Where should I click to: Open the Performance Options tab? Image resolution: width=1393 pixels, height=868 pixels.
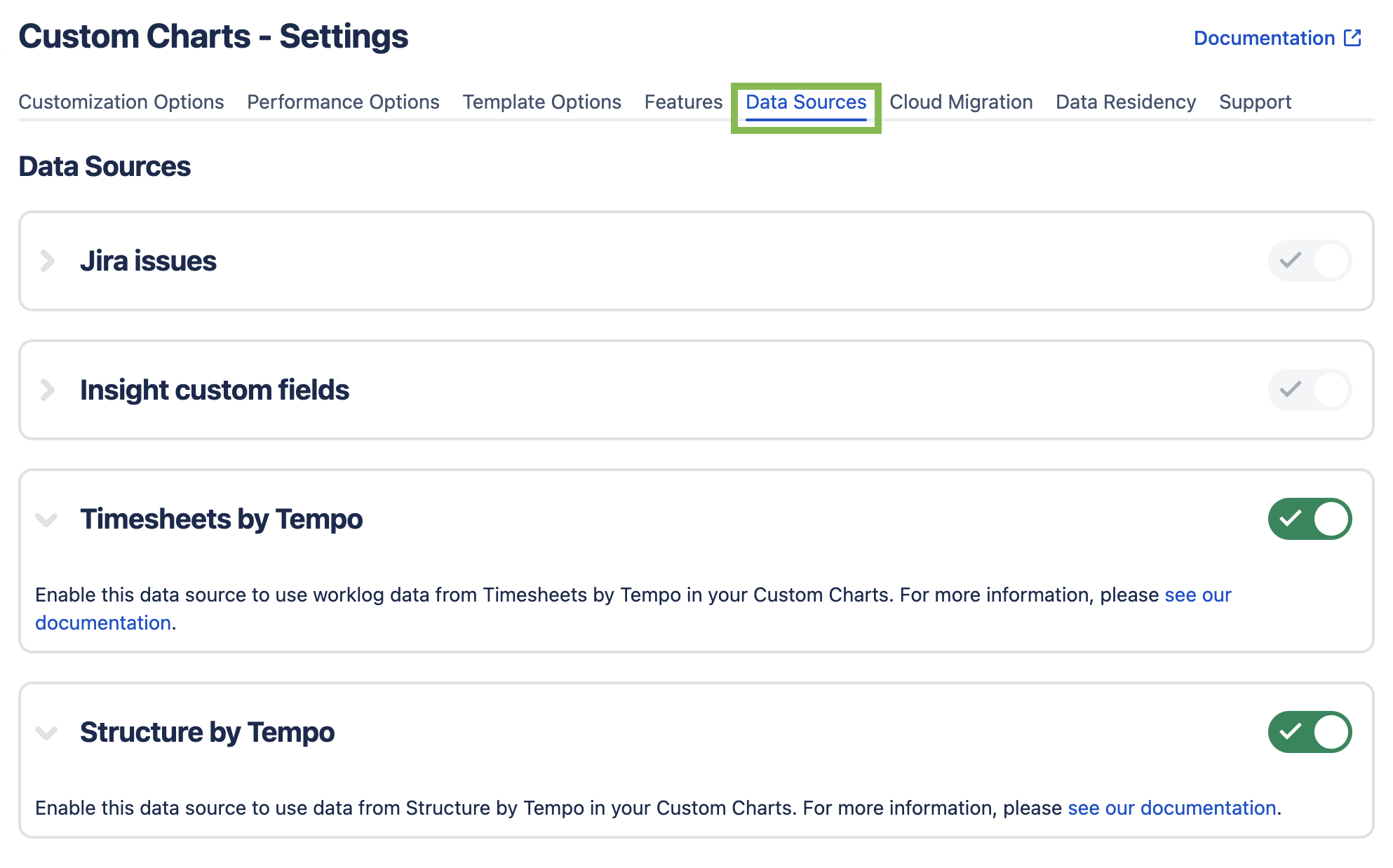point(343,102)
